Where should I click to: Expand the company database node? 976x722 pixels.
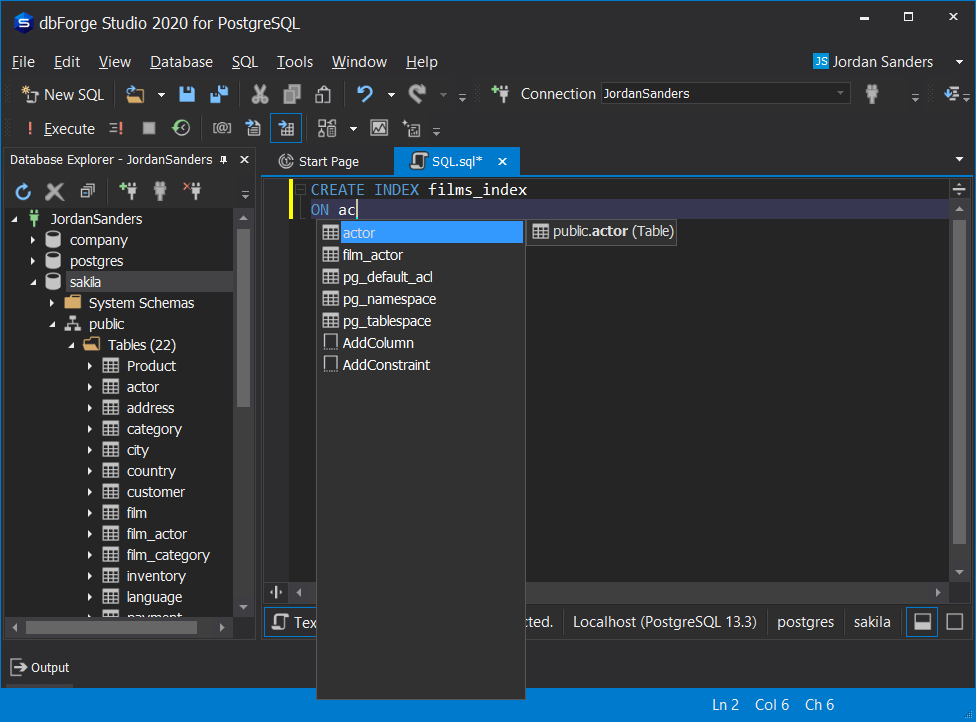pyautogui.click(x=33, y=240)
